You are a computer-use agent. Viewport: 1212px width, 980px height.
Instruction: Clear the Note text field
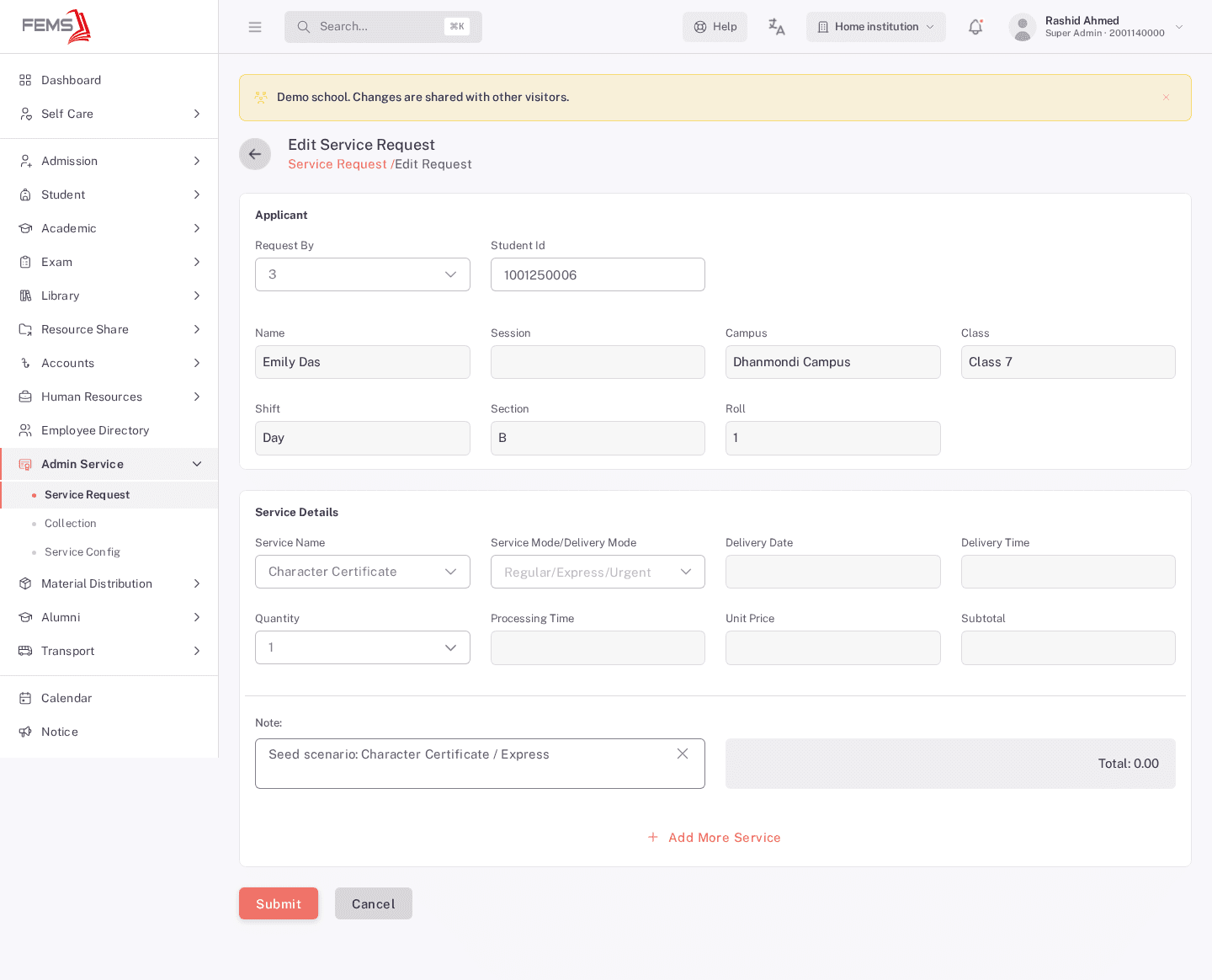[x=683, y=754]
